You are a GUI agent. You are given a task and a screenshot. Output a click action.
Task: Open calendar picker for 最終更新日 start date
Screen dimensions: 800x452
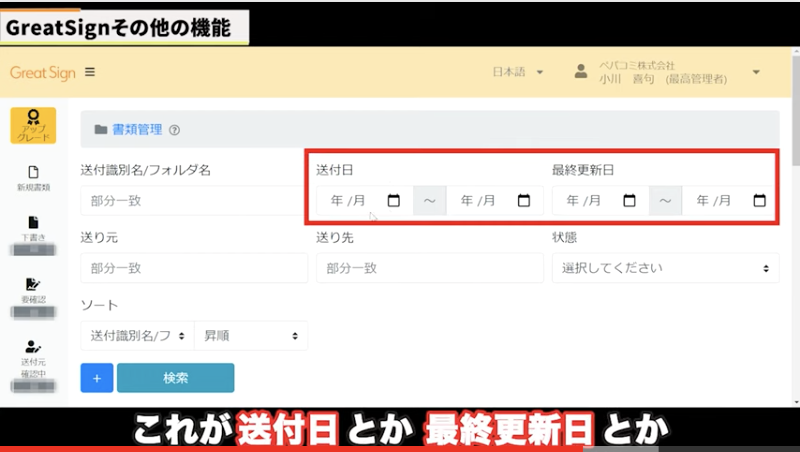pos(629,201)
